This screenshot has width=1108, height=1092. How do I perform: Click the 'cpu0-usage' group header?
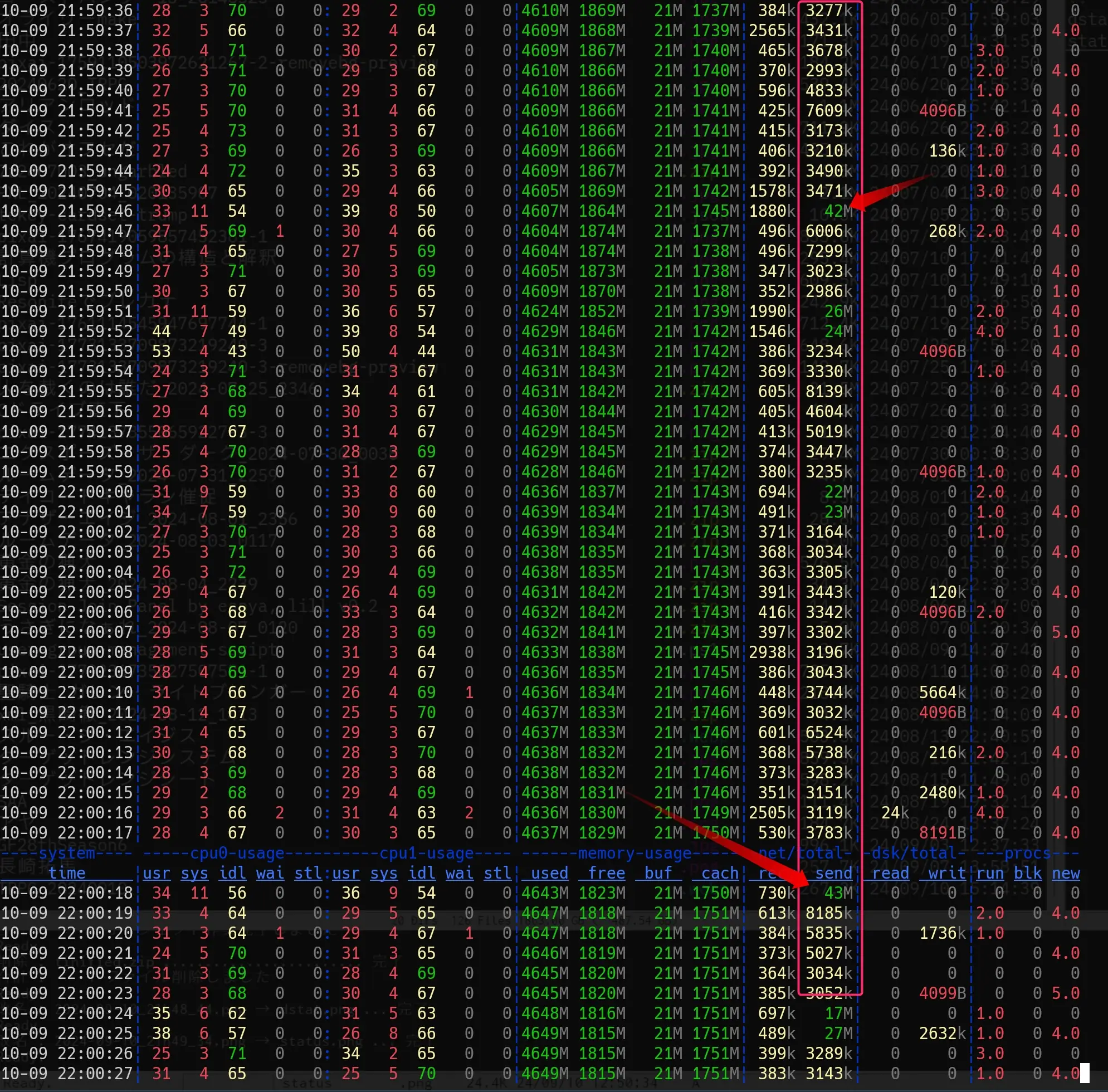click(236, 853)
